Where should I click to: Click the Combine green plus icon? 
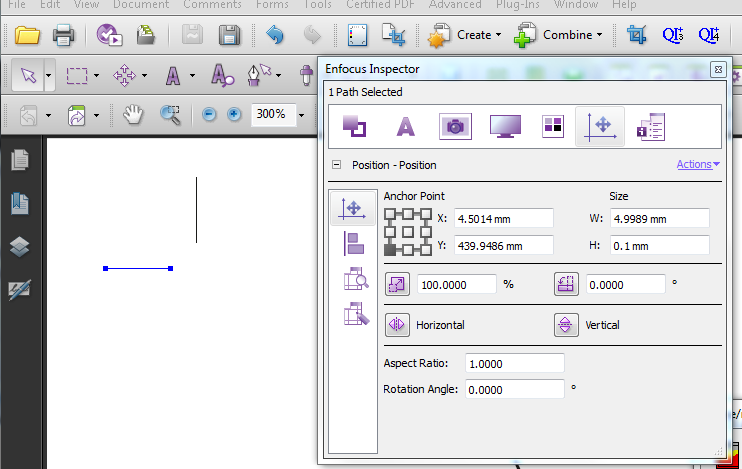click(x=525, y=35)
